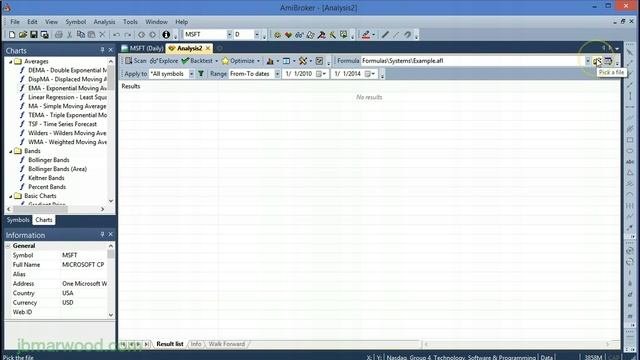Collapse the General section in Information

8,246
